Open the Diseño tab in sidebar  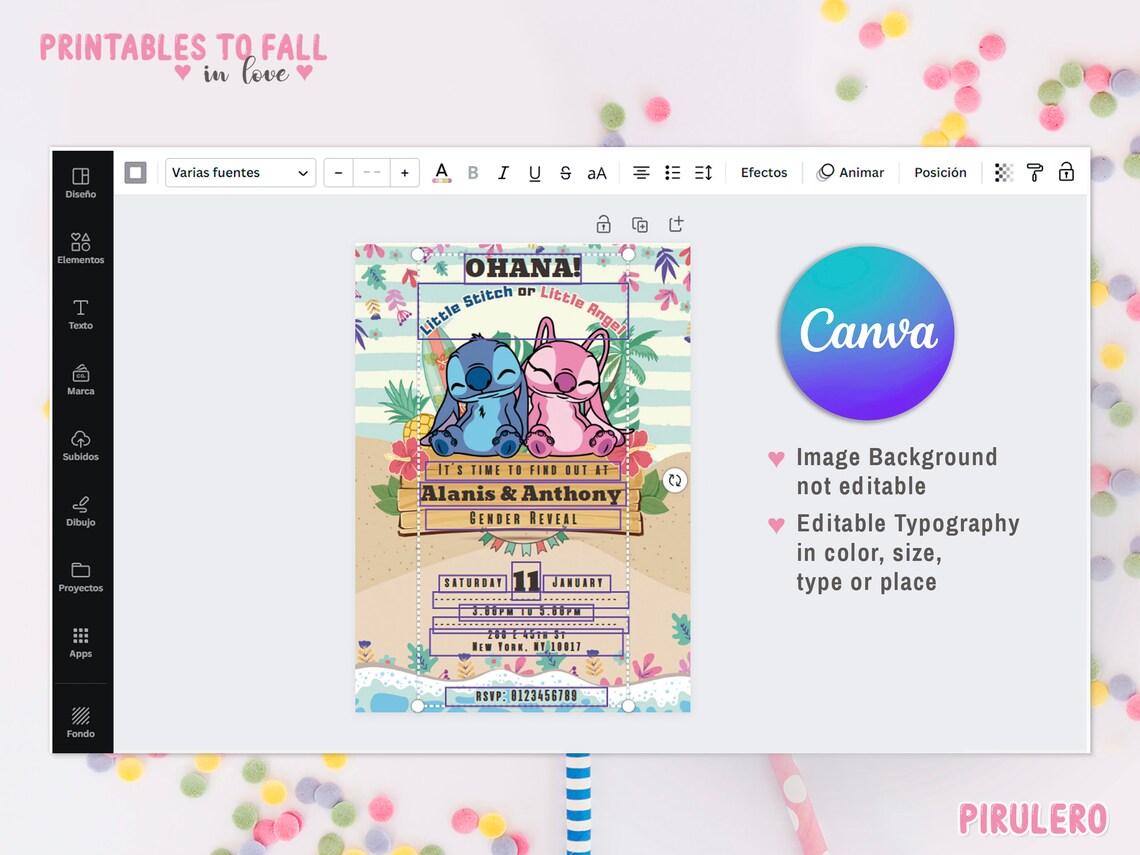[80, 183]
